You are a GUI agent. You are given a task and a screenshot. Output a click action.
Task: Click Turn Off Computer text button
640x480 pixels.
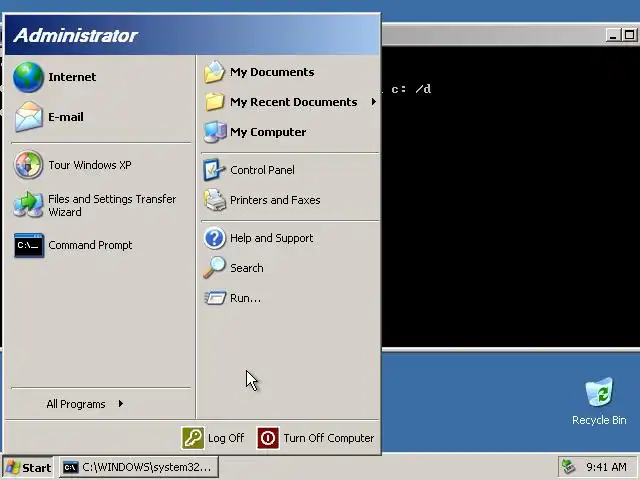coord(329,438)
